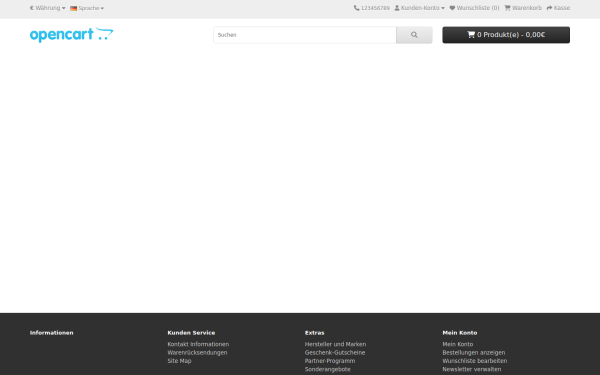The height and width of the screenshot is (375, 600).
Task: Focus the Suchen search field
Action: [x=305, y=35]
